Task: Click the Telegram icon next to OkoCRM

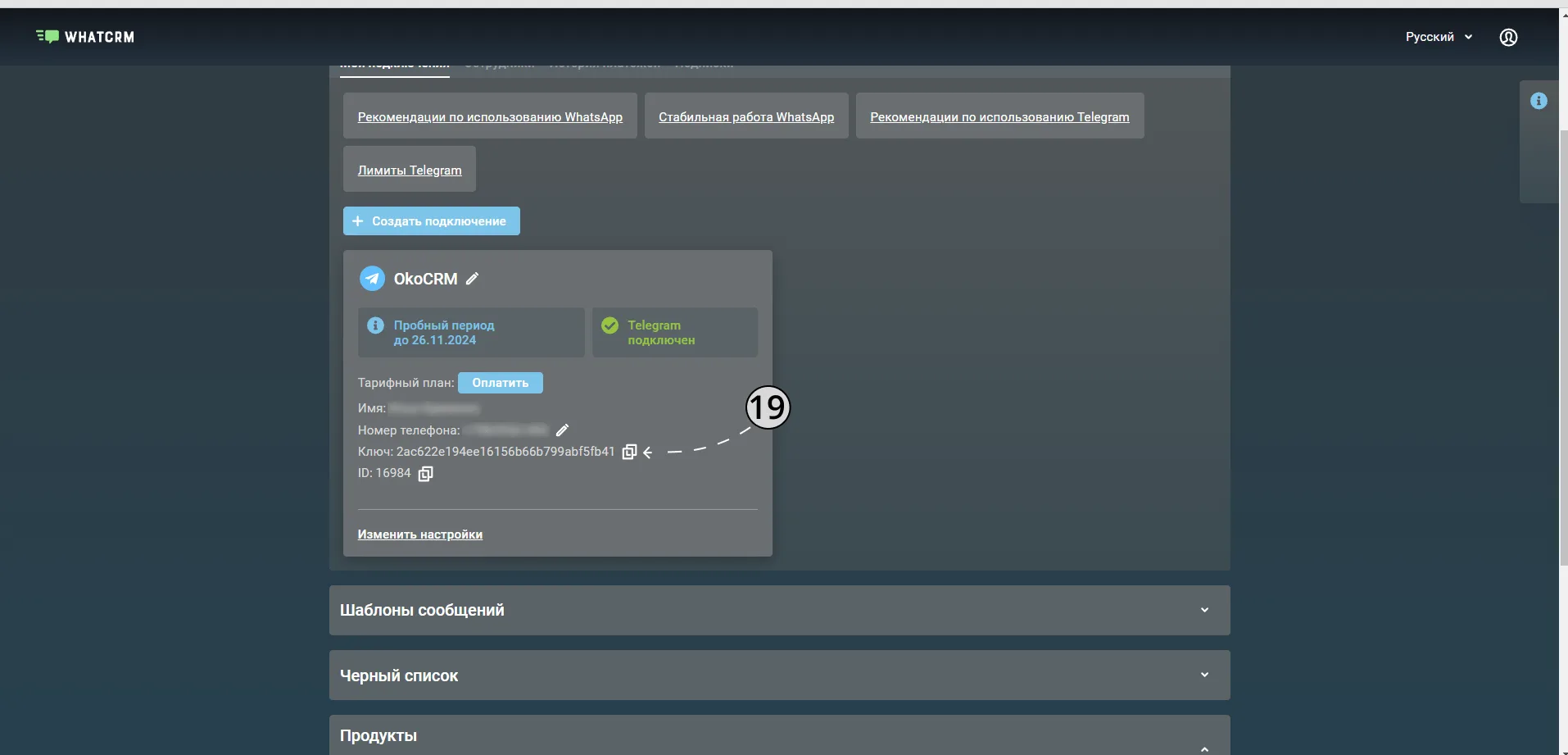Action: (x=372, y=279)
